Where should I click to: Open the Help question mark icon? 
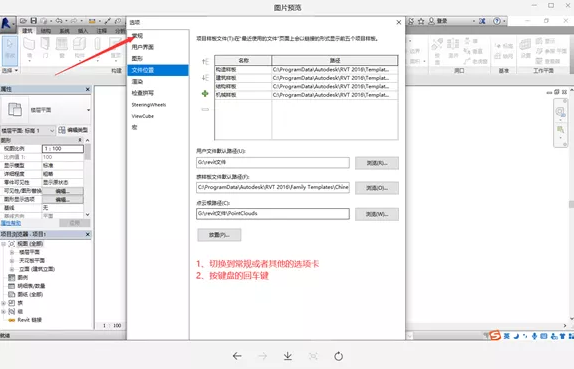[497, 21]
